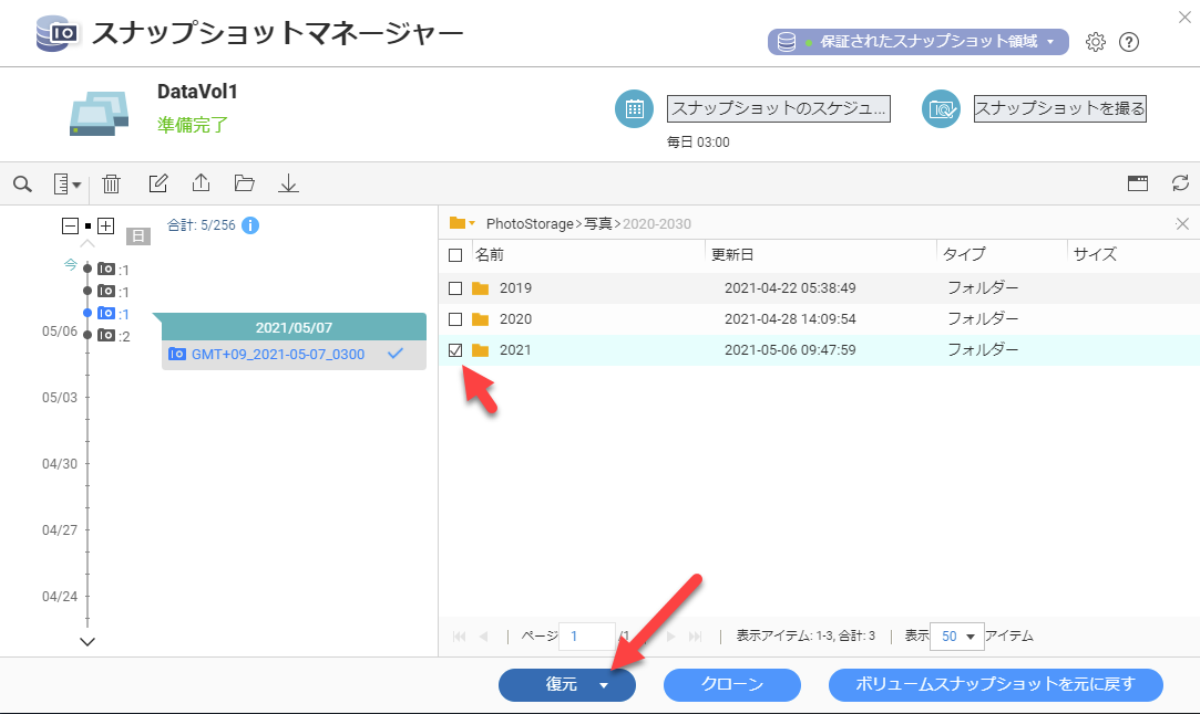Click the export upload arrow icon

pos(201,184)
